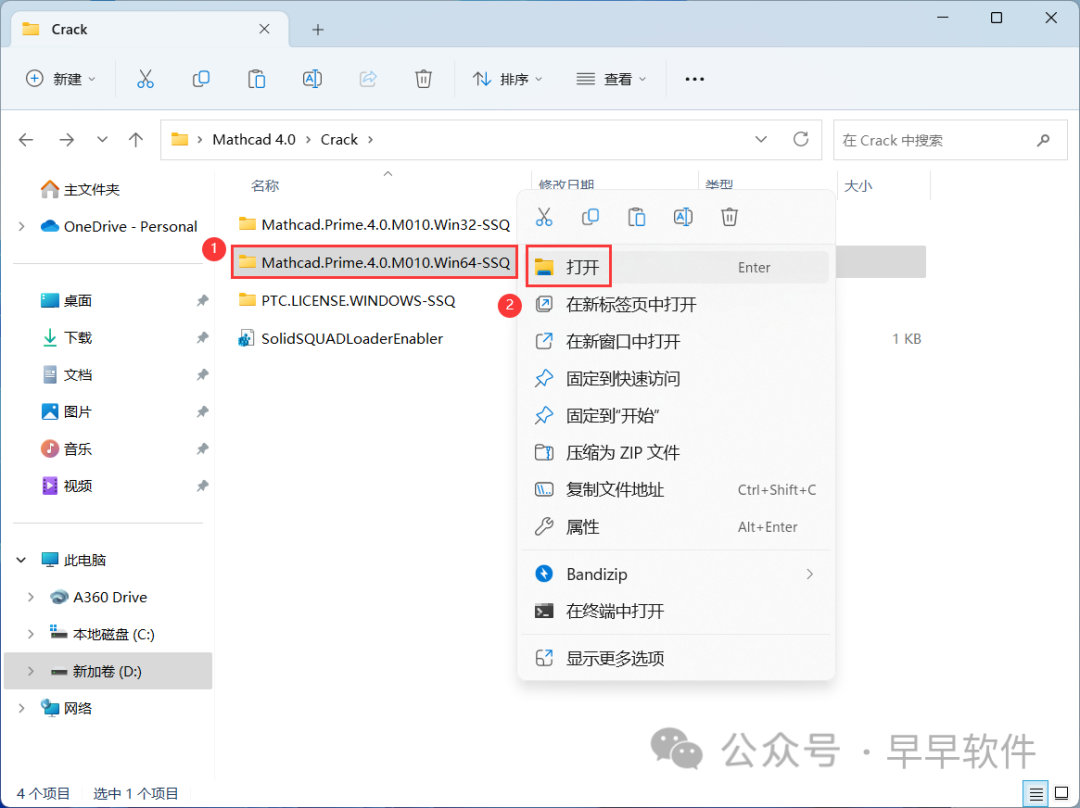Click the Downloads arrow icon in the sidebar
This screenshot has width=1080, height=808.
pos(50,338)
